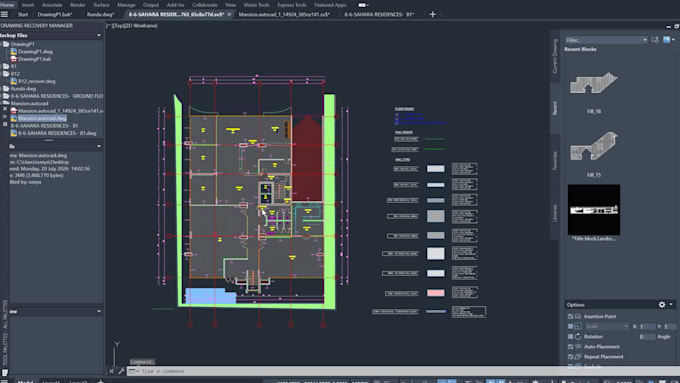680x383 pixels.
Task: Switch to the Manage ribbon tab
Action: 126,5
